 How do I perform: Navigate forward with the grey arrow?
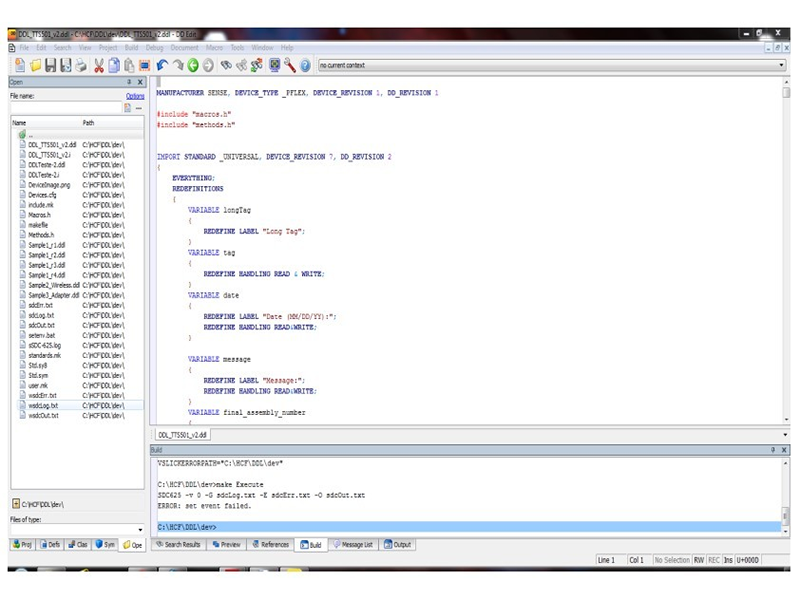208,65
